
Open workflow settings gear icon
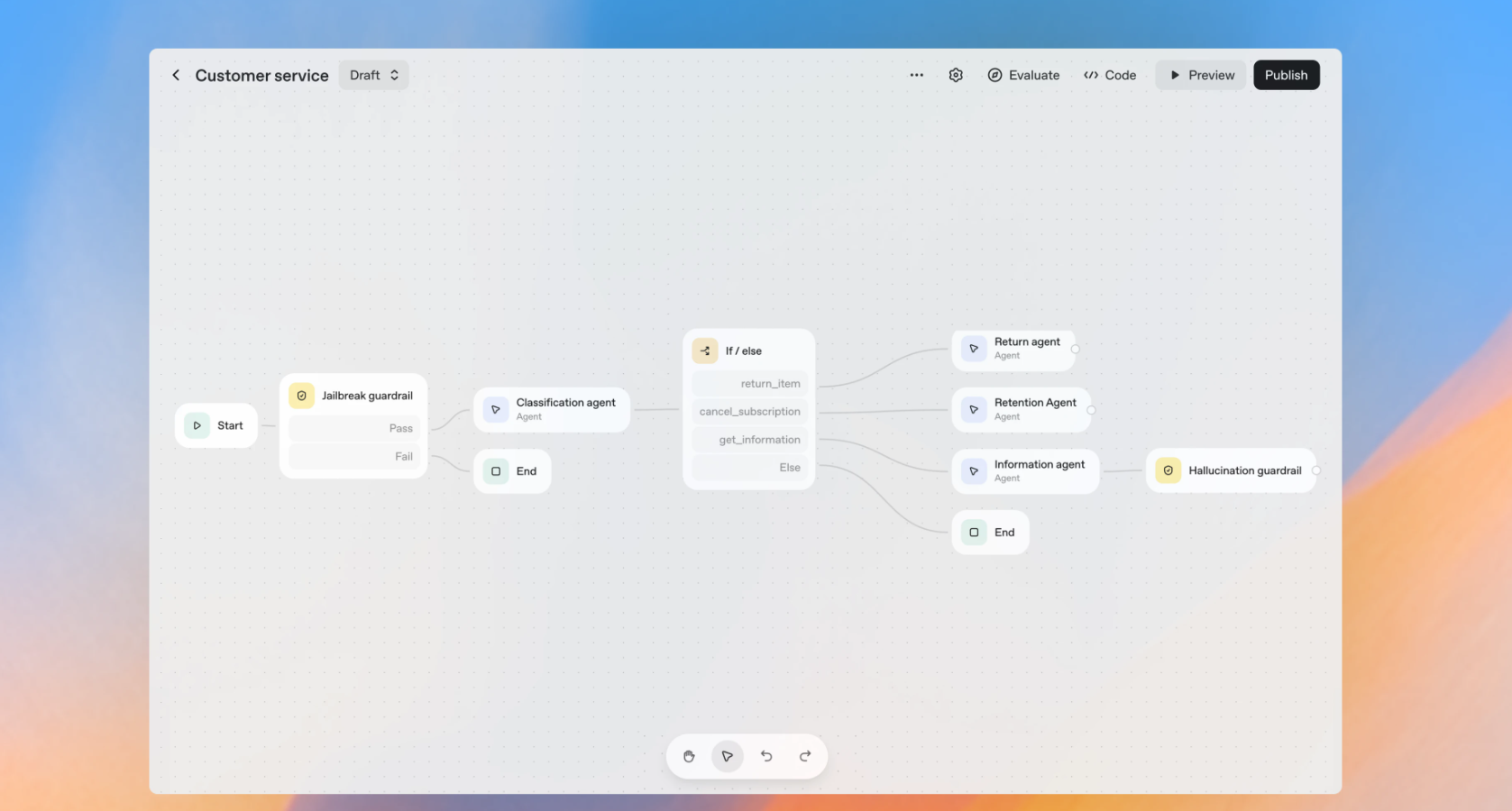pos(956,75)
